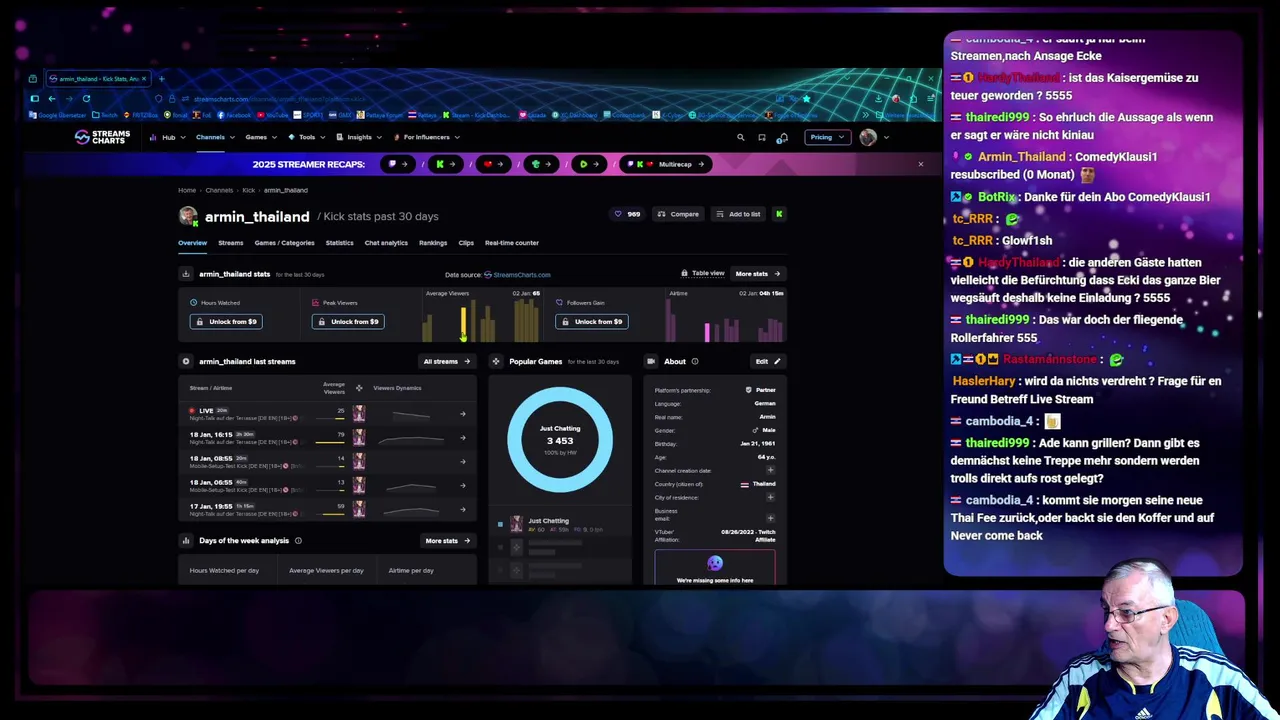Add Channel creation date with plus icon
The height and width of the screenshot is (720, 1280).
(x=770, y=470)
